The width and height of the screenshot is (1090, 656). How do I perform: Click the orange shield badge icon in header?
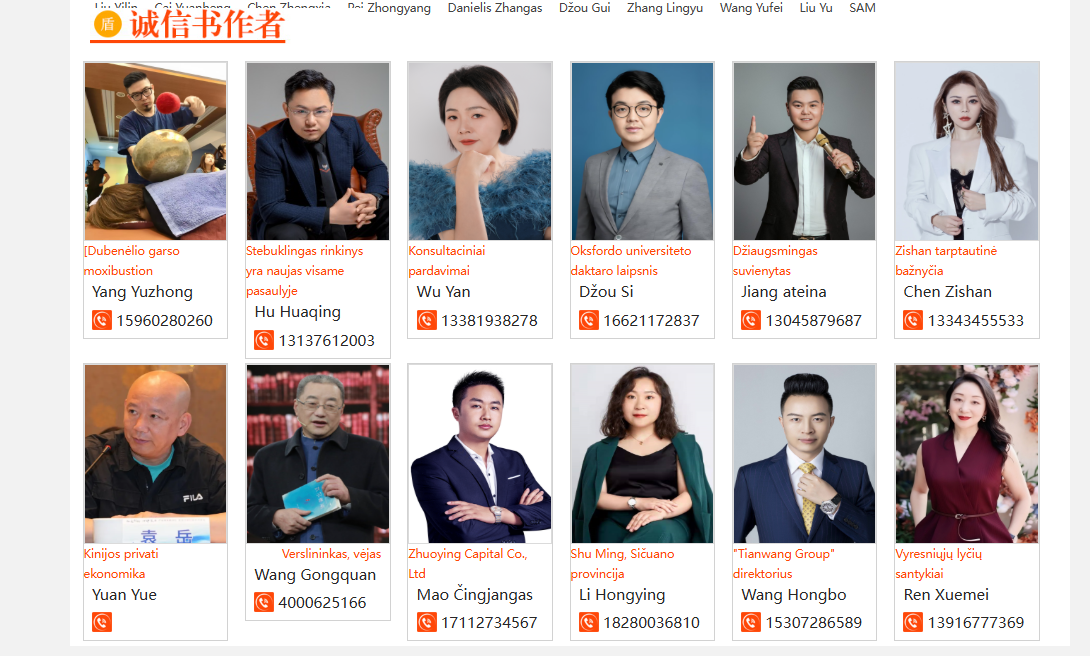(108, 24)
